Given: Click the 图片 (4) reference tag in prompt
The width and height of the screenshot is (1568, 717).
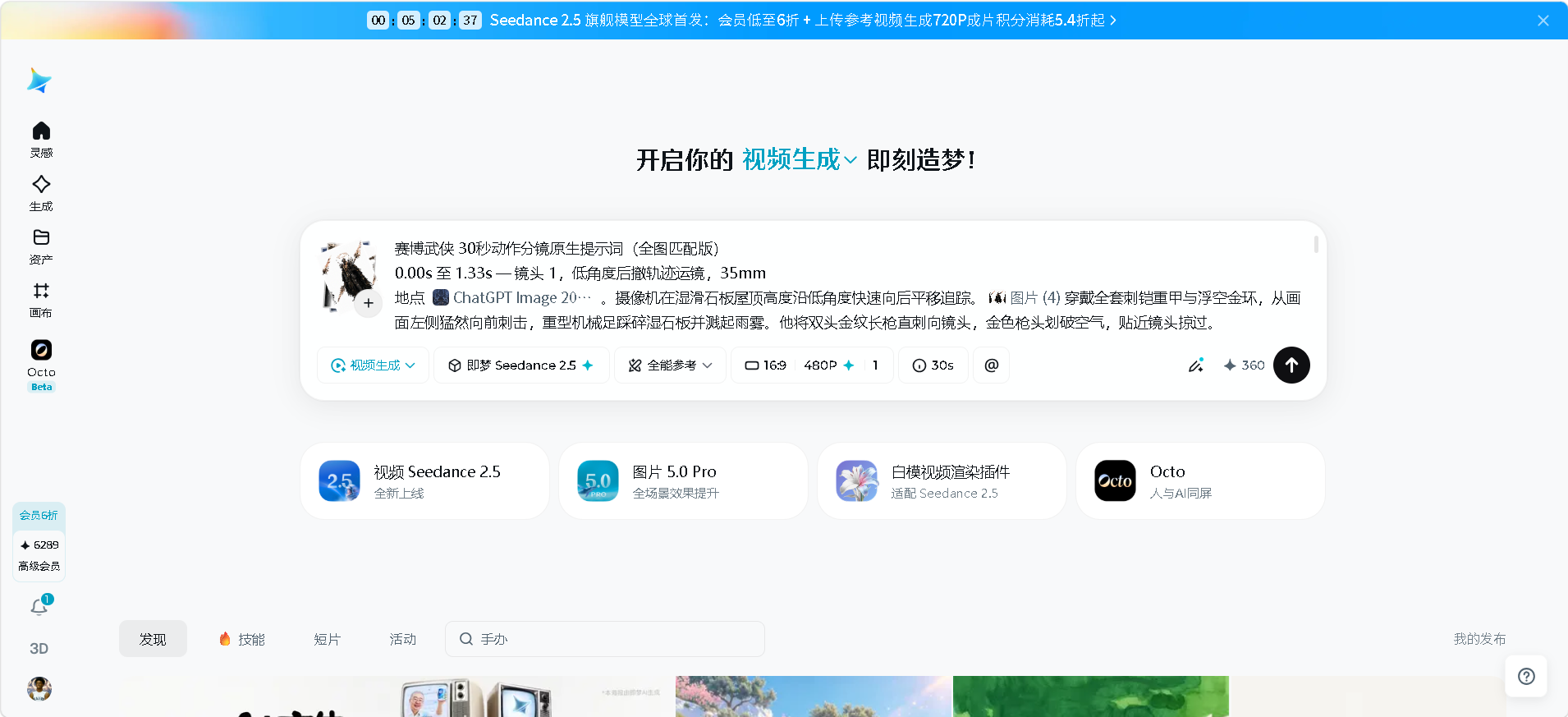Looking at the screenshot, I should coord(1025,297).
